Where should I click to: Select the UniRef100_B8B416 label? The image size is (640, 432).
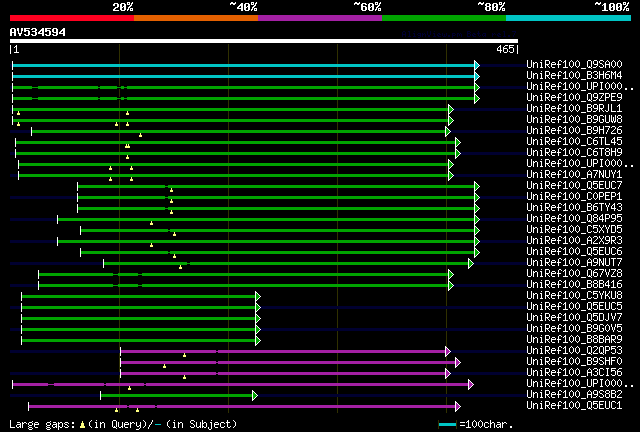click(x=574, y=285)
